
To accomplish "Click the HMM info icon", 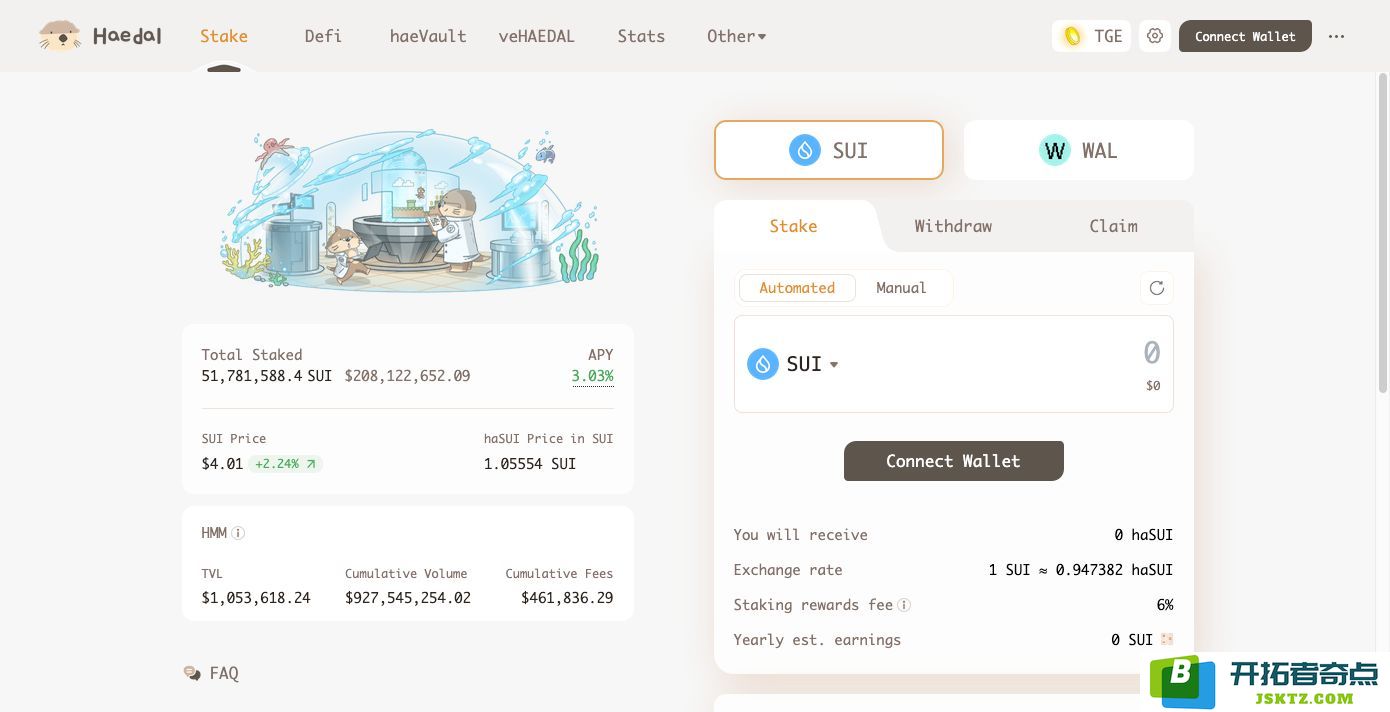I will (x=238, y=533).
